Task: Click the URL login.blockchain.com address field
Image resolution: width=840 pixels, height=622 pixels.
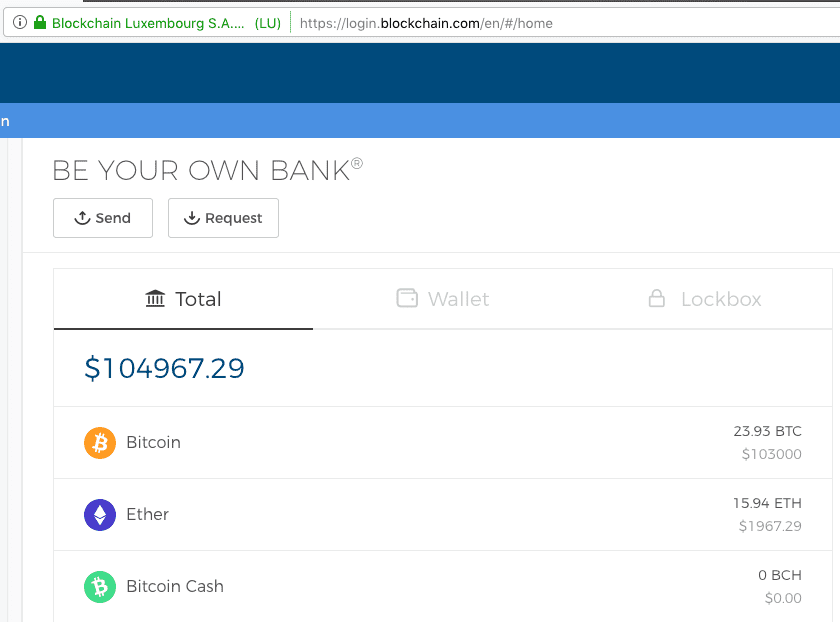Action: pyautogui.click(x=426, y=23)
